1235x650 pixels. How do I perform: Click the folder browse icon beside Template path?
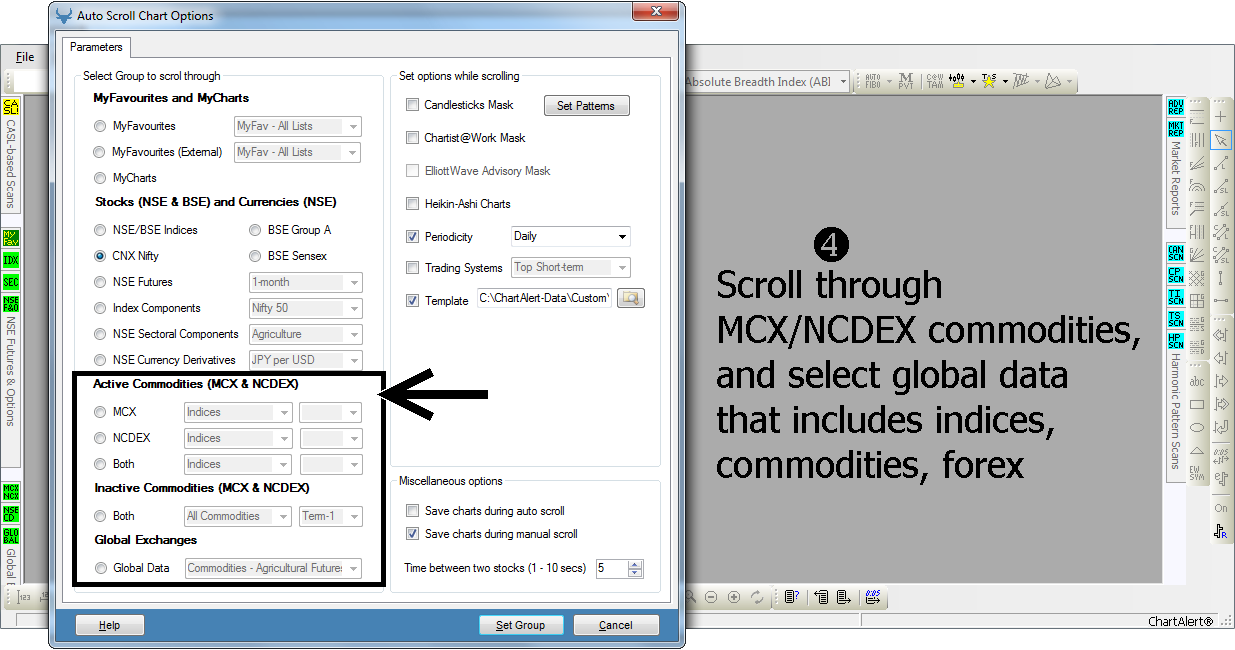tap(631, 298)
